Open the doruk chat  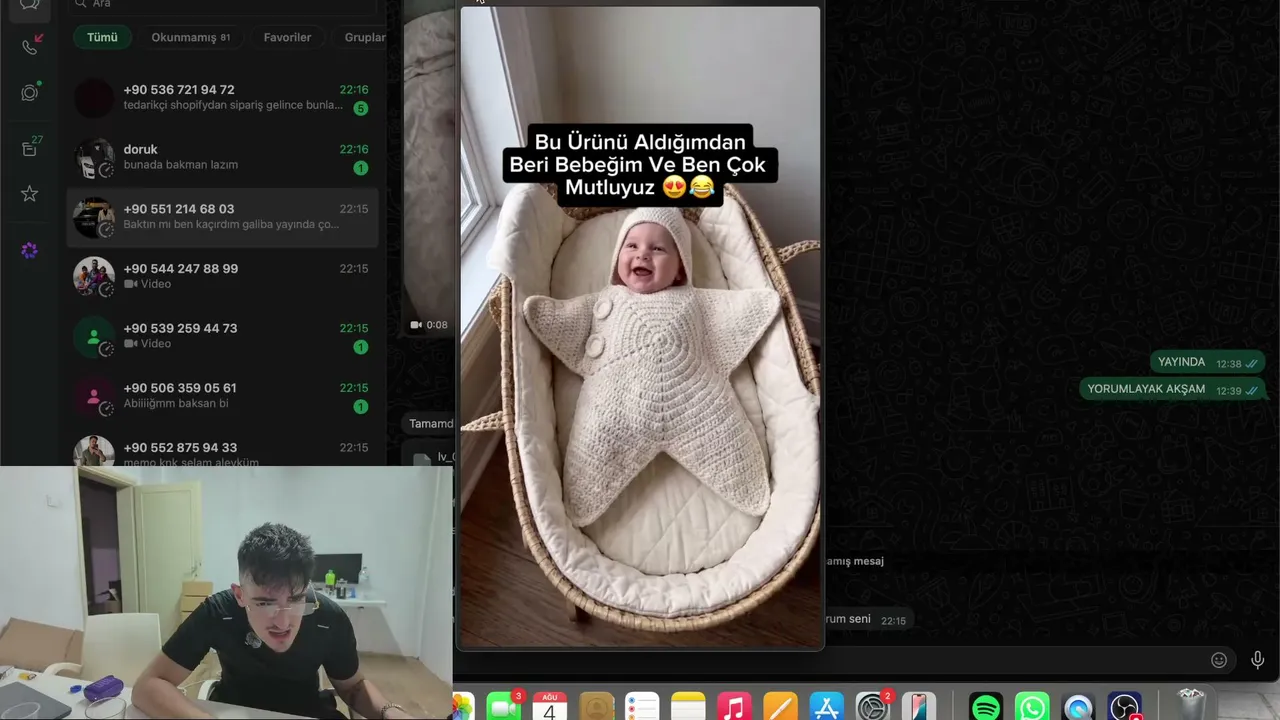coord(222,158)
